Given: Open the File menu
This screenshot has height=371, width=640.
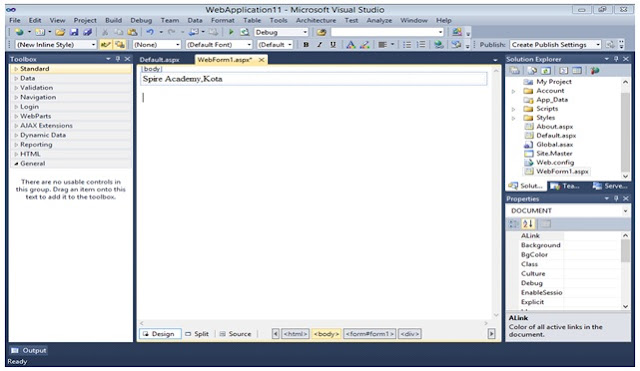Looking at the screenshot, I should coord(15,20).
